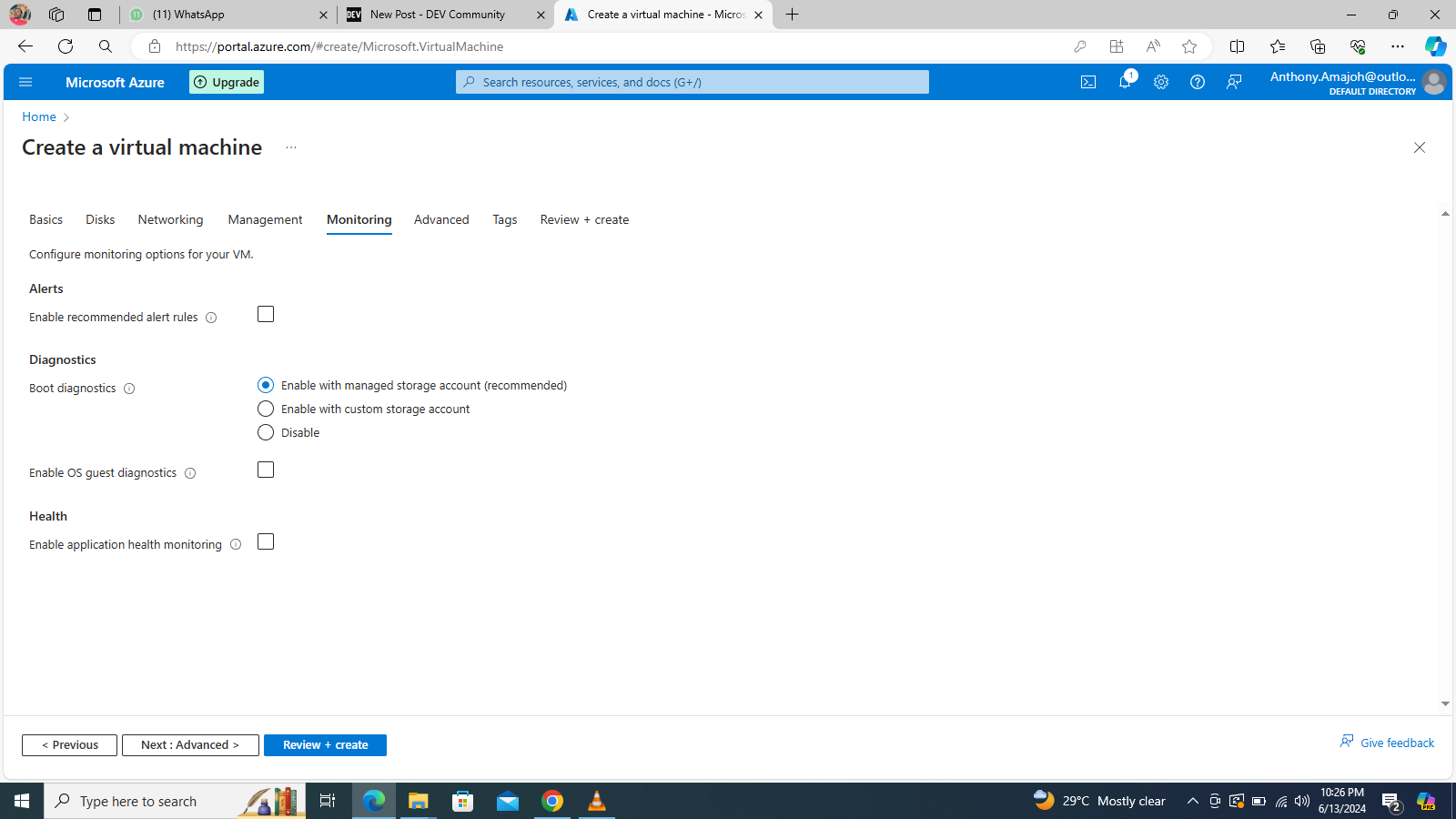Switch to New Post - DEV Community tab
The image size is (1456, 819).
pos(446,15)
